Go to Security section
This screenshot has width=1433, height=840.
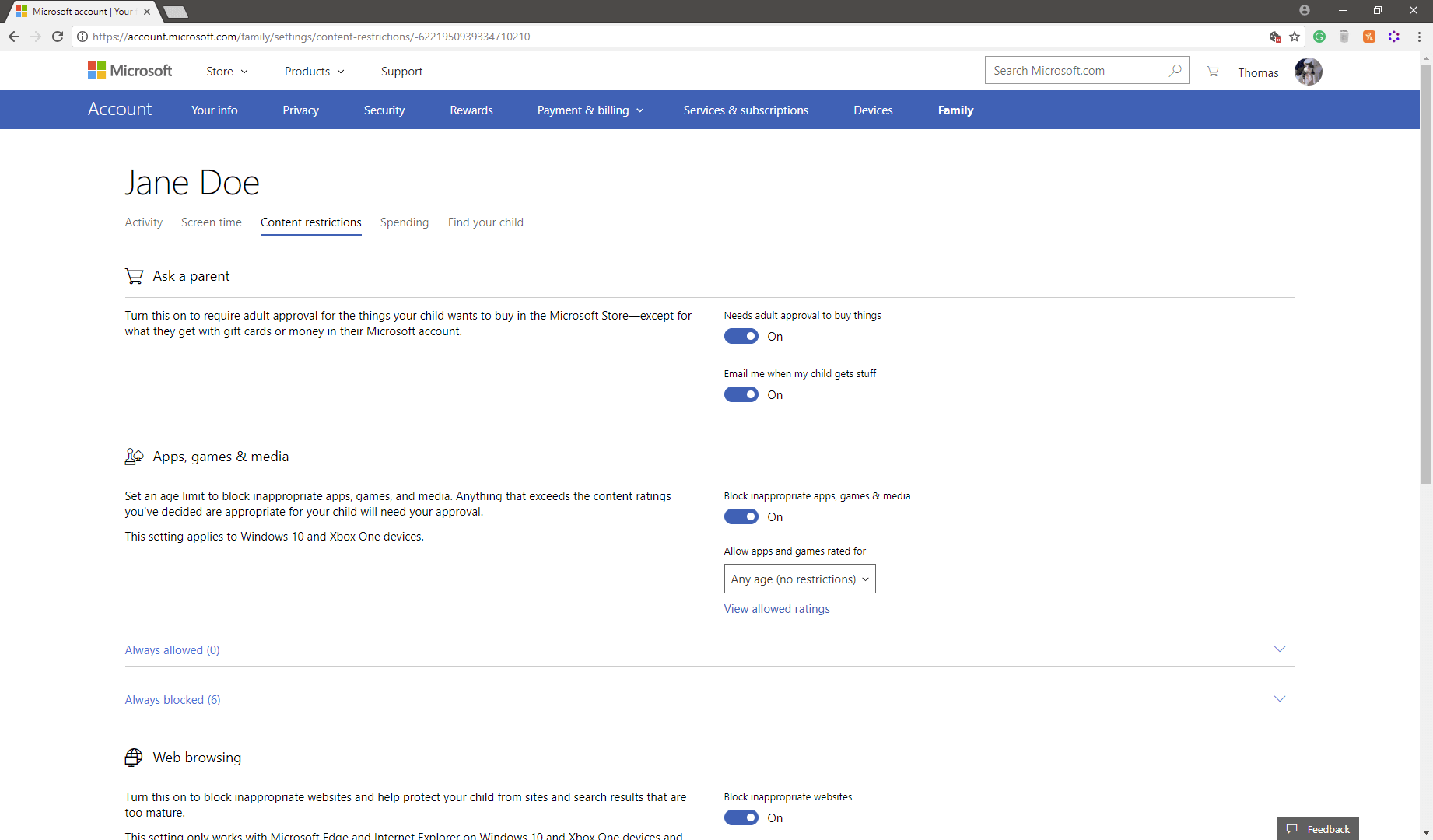384,110
